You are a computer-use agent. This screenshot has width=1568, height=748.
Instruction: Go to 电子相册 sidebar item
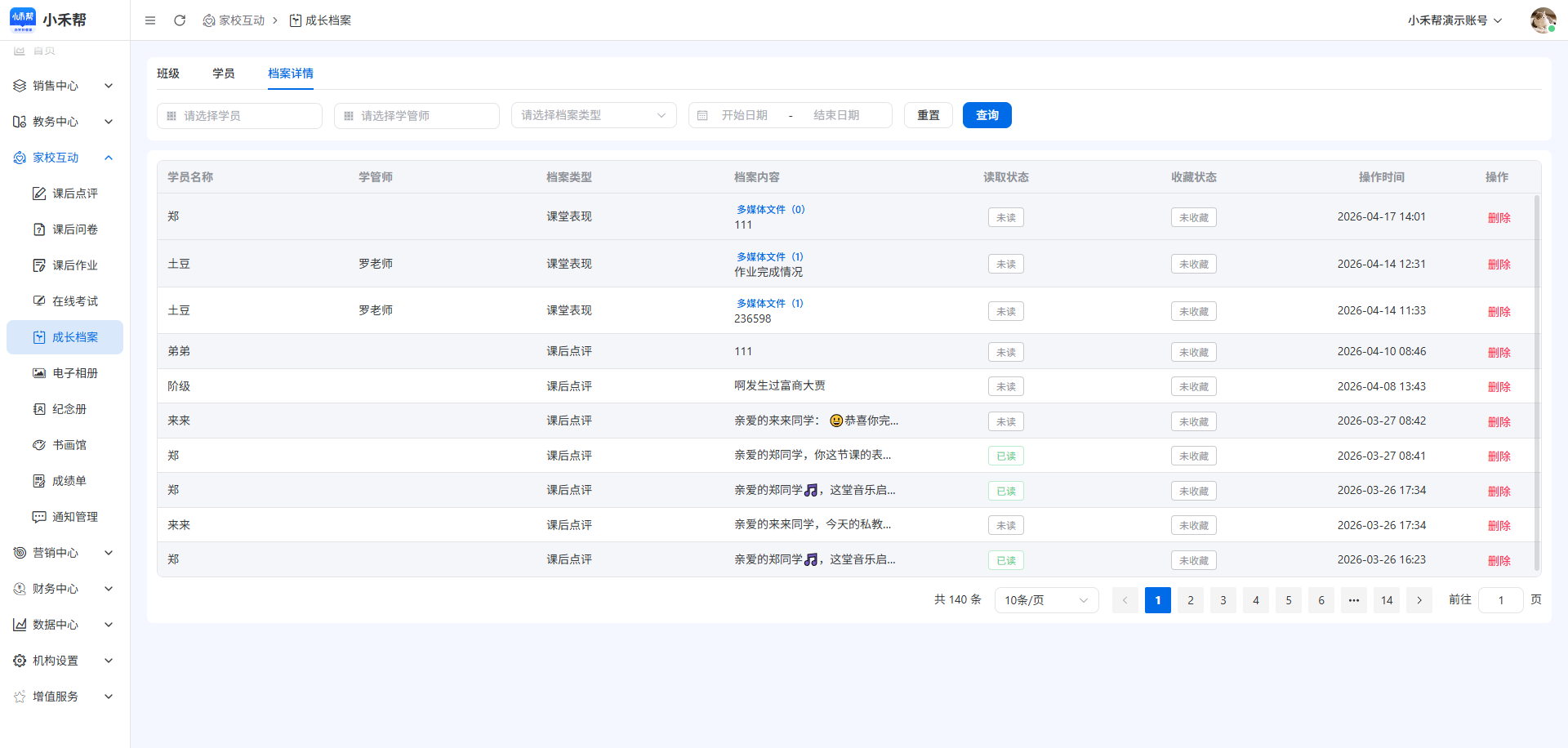point(74,373)
